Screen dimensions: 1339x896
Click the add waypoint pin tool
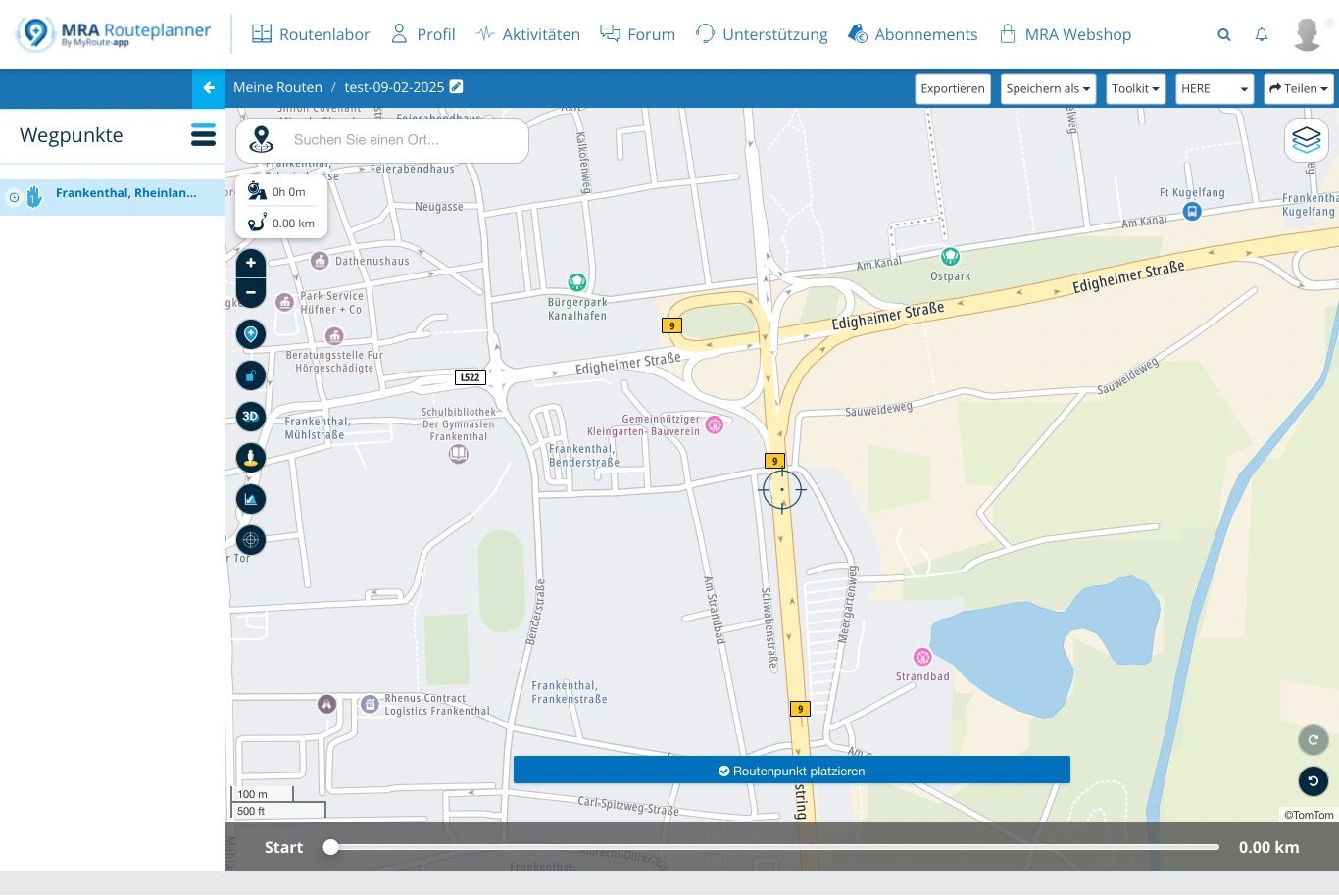[251, 334]
